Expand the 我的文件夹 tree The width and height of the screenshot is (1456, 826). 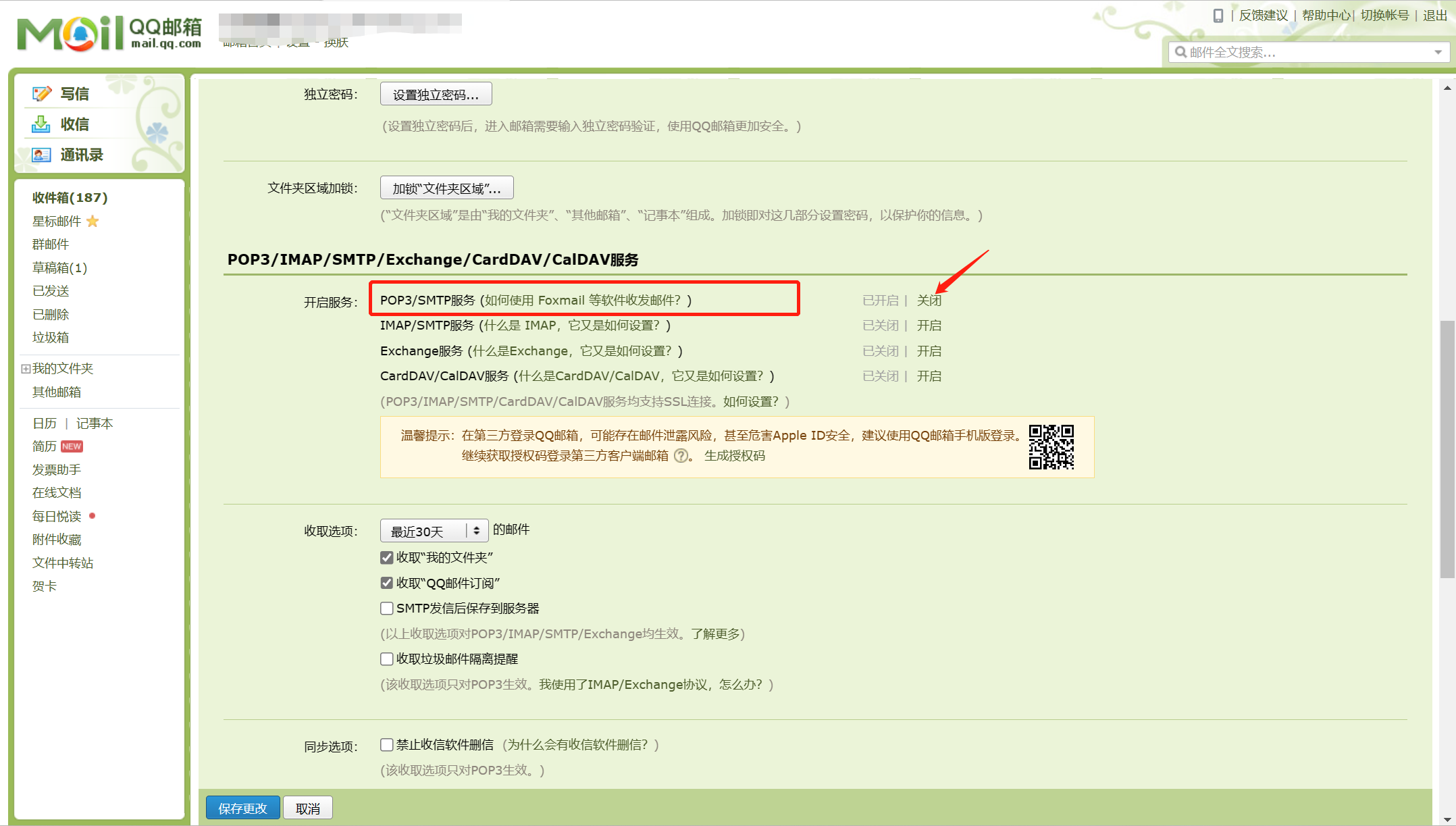[x=24, y=368]
